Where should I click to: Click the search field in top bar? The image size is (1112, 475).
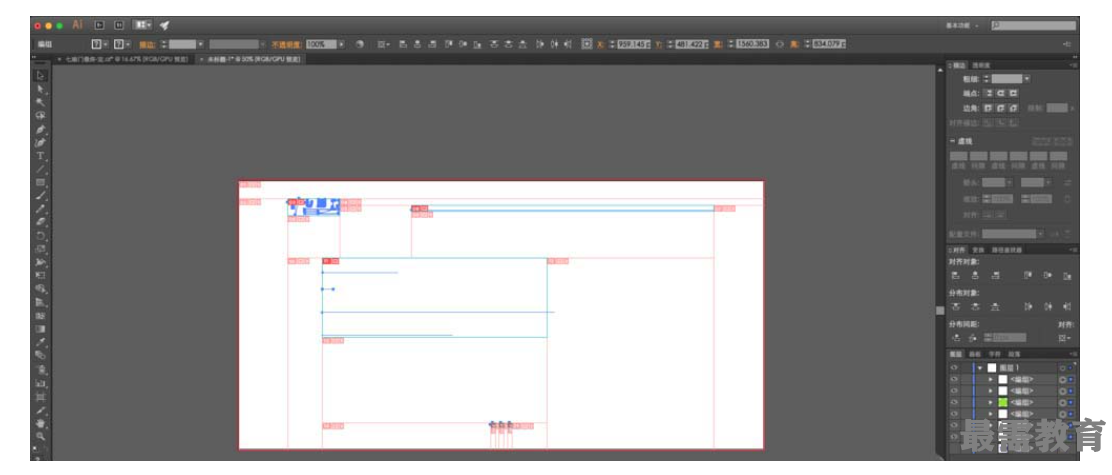point(1033,26)
